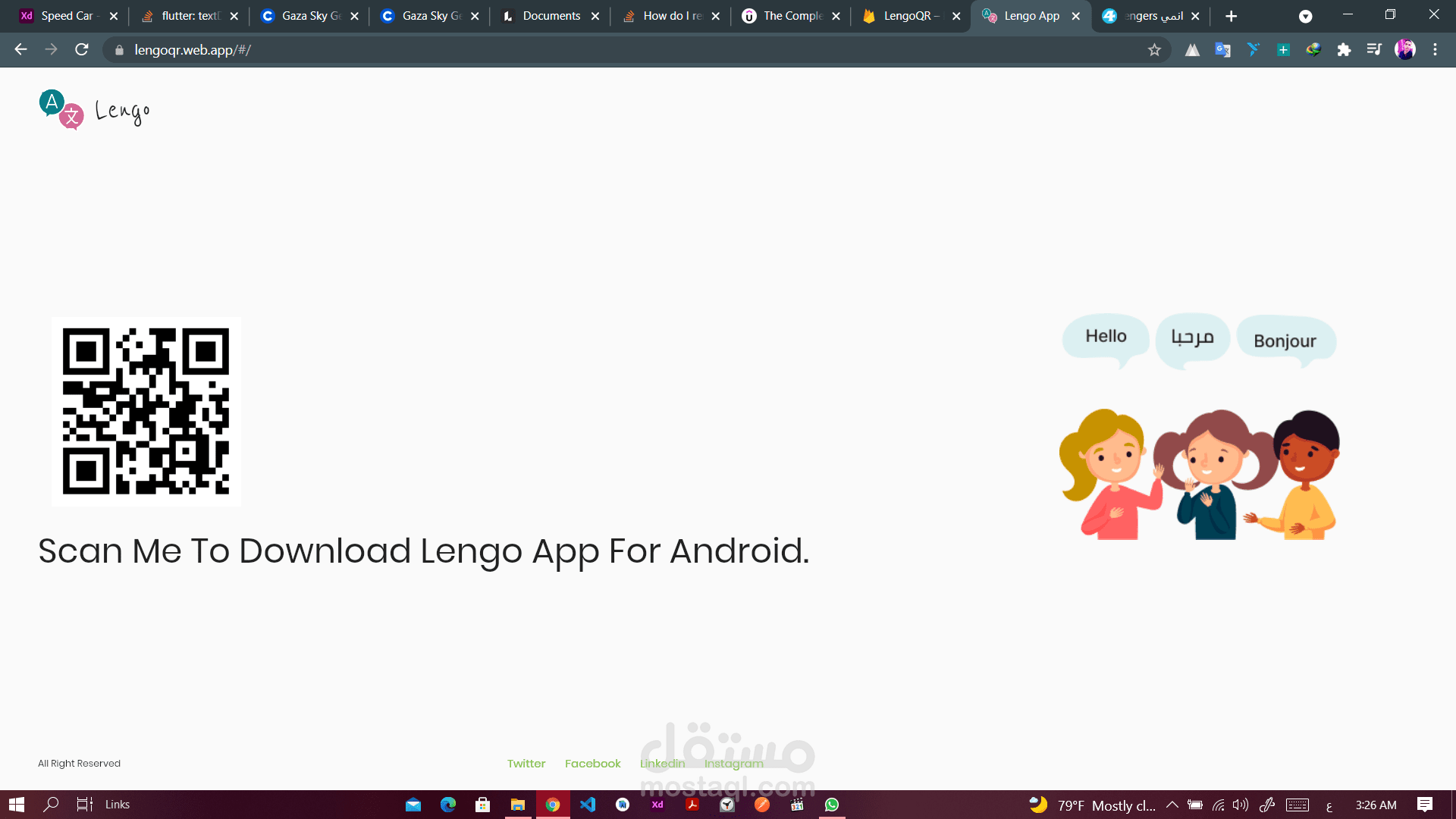Open the Chrome extensions puzzle menu
The image size is (1456, 819).
1345,50
